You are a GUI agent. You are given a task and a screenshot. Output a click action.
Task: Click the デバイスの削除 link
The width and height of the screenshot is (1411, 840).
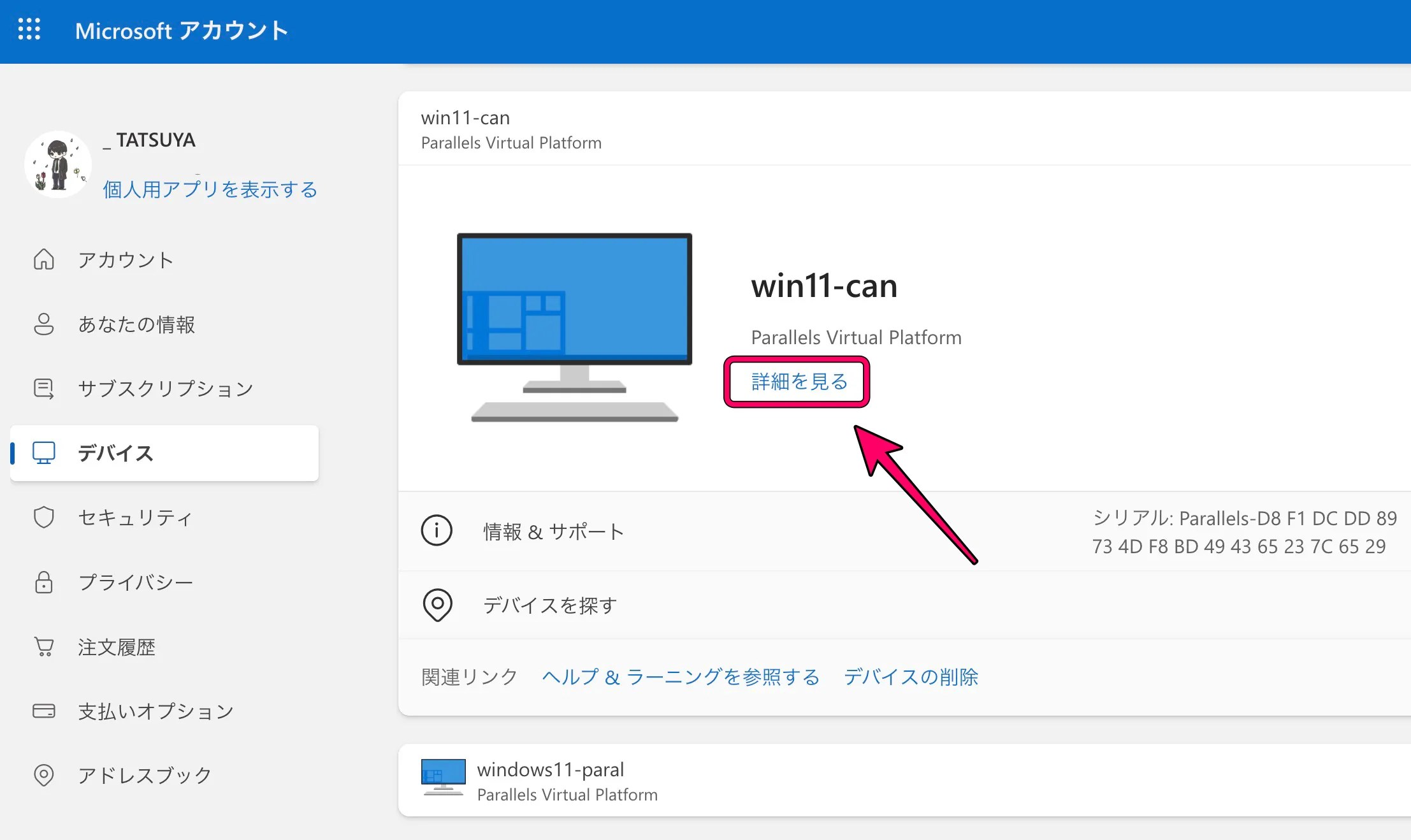point(911,676)
